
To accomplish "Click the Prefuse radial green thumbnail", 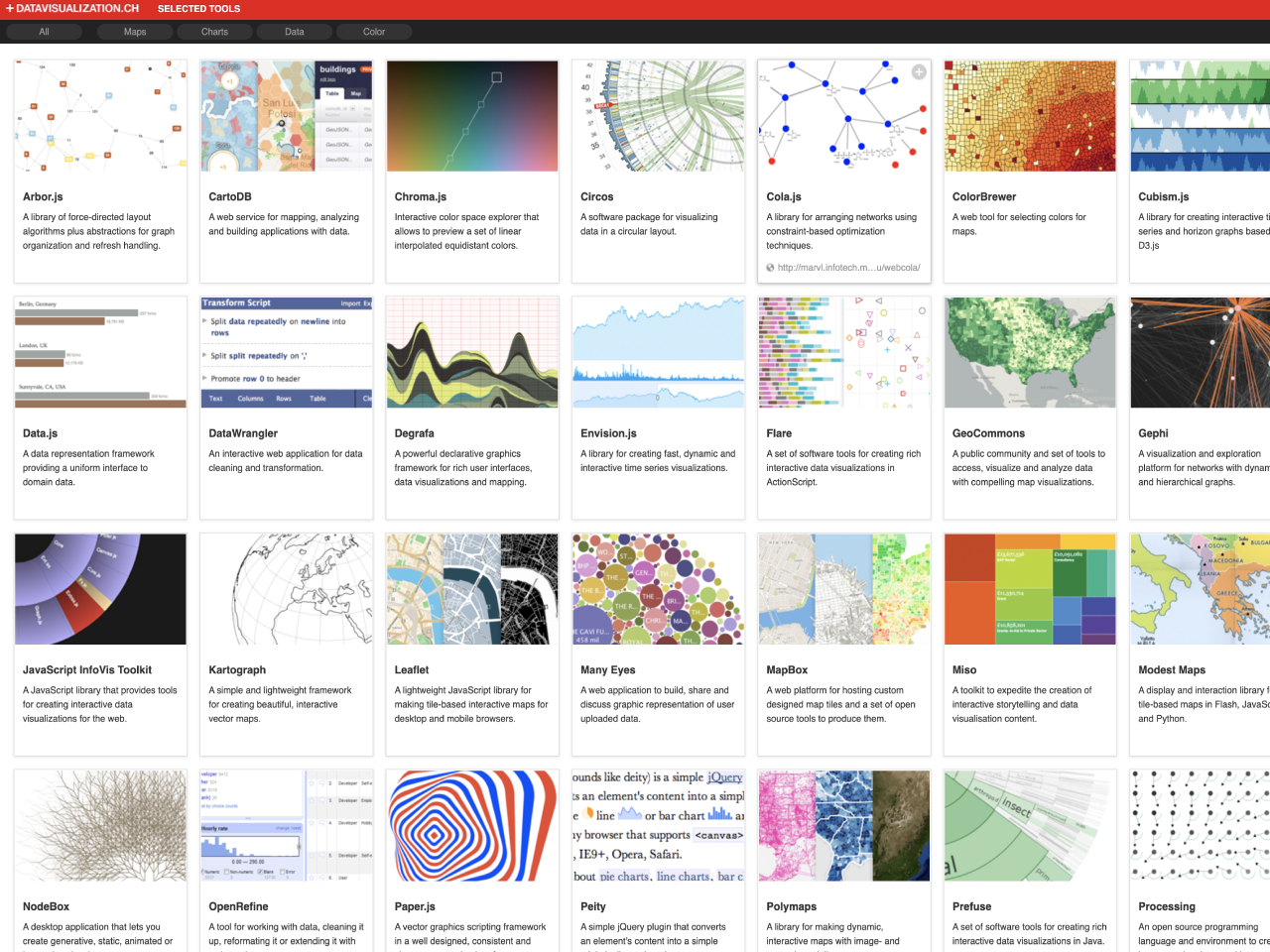I will (1030, 826).
